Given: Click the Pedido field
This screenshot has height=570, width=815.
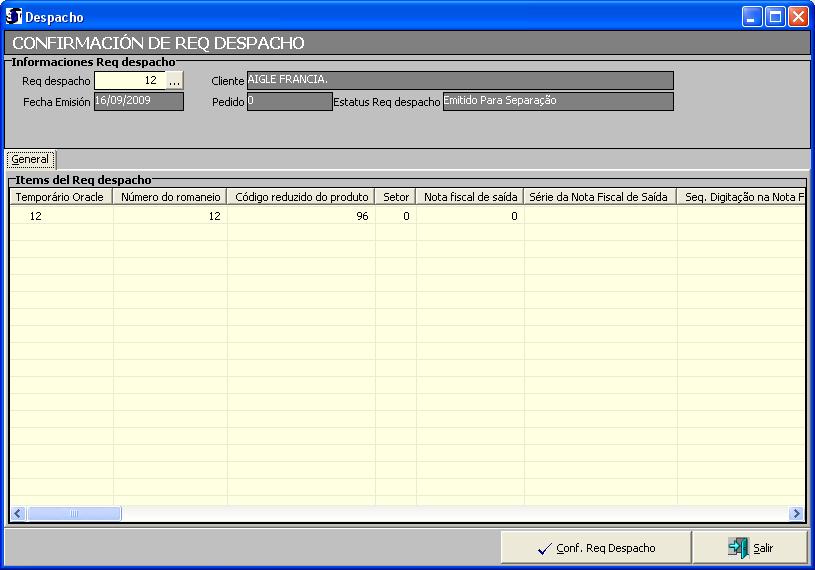Looking at the screenshot, I should coord(289,101).
